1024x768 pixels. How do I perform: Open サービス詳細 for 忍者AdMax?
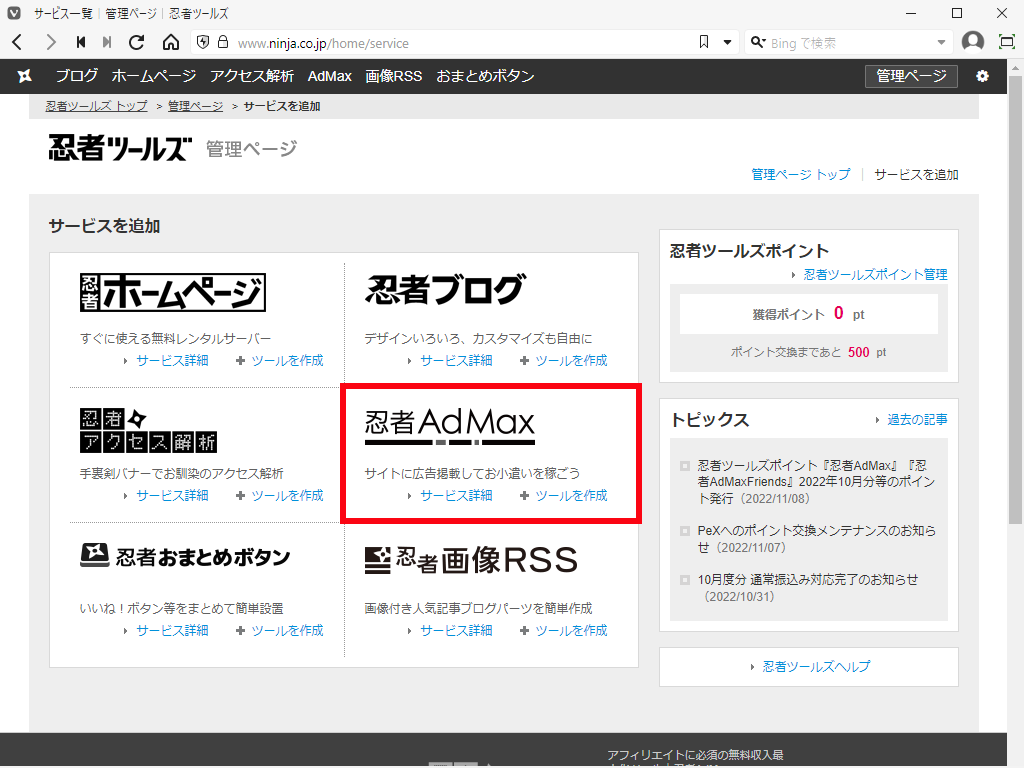(x=456, y=496)
